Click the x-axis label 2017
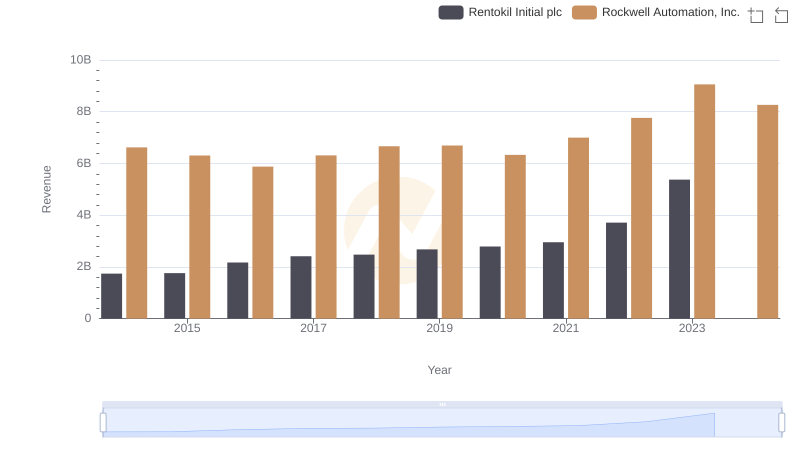The image size is (800, 461). [313, 328]
